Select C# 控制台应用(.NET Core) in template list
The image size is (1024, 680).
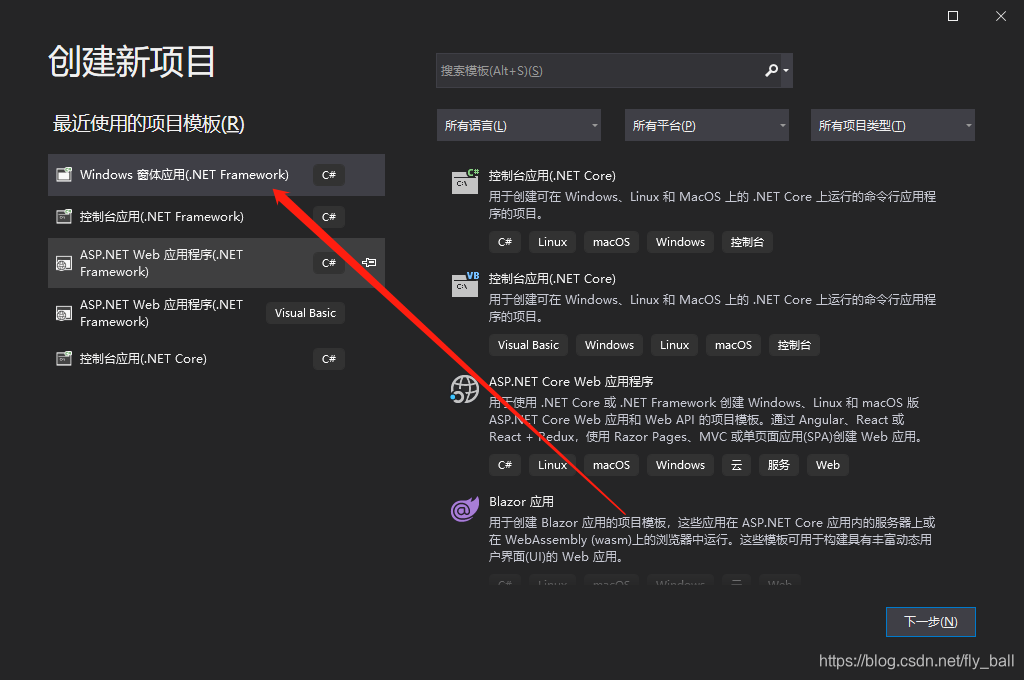(552, 175)
